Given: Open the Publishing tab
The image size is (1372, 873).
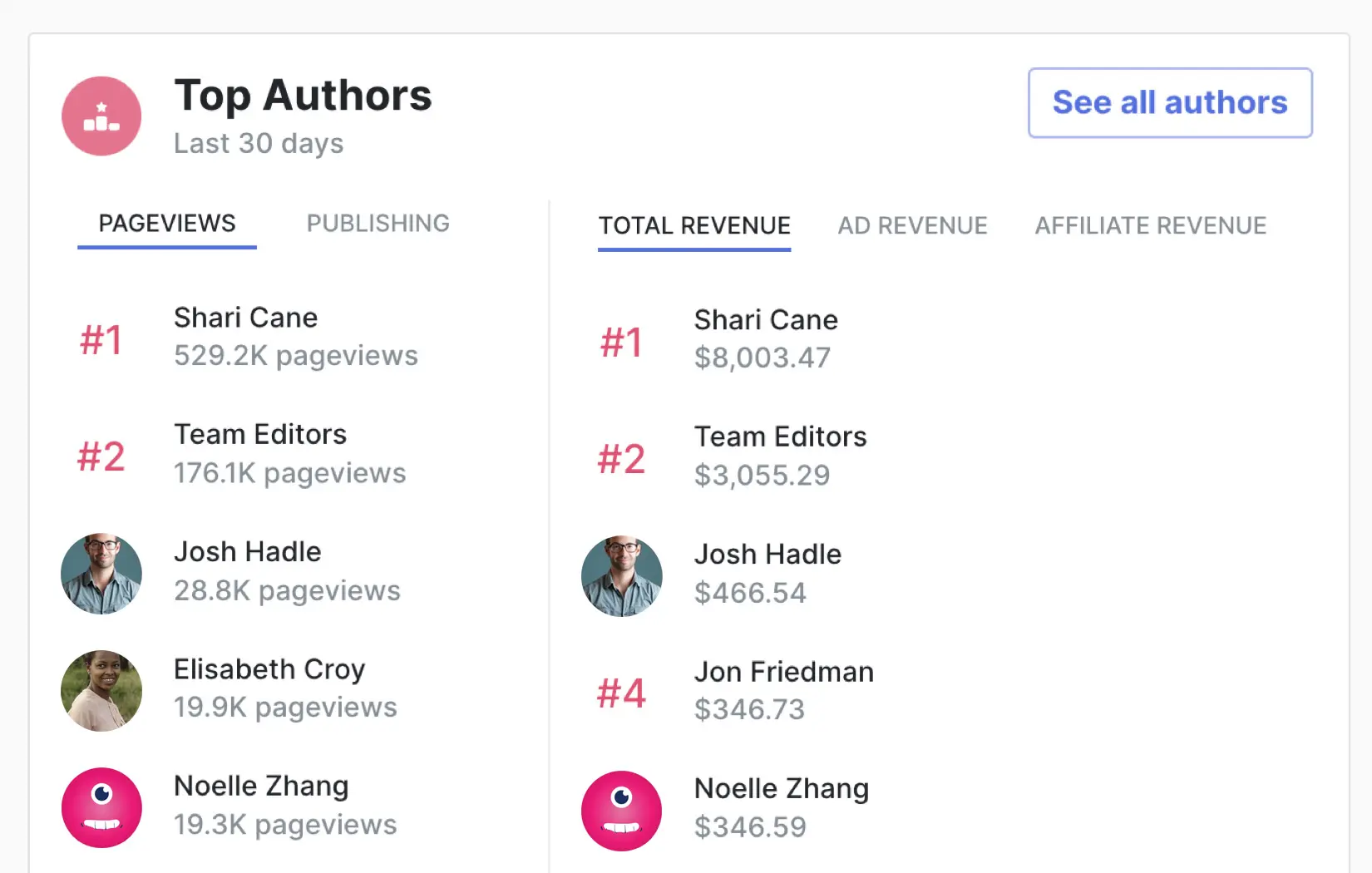Looking at the screenshot, I should point(378,224).
